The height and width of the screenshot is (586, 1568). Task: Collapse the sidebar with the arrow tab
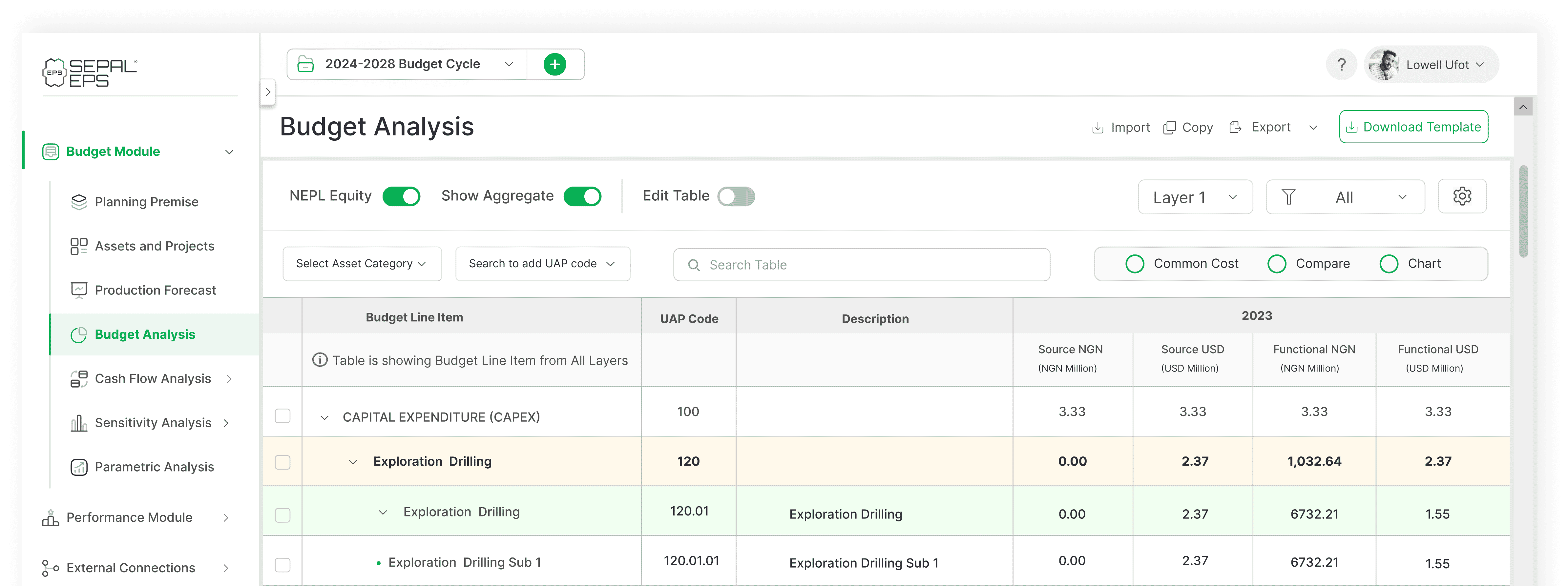click(268, 92)
